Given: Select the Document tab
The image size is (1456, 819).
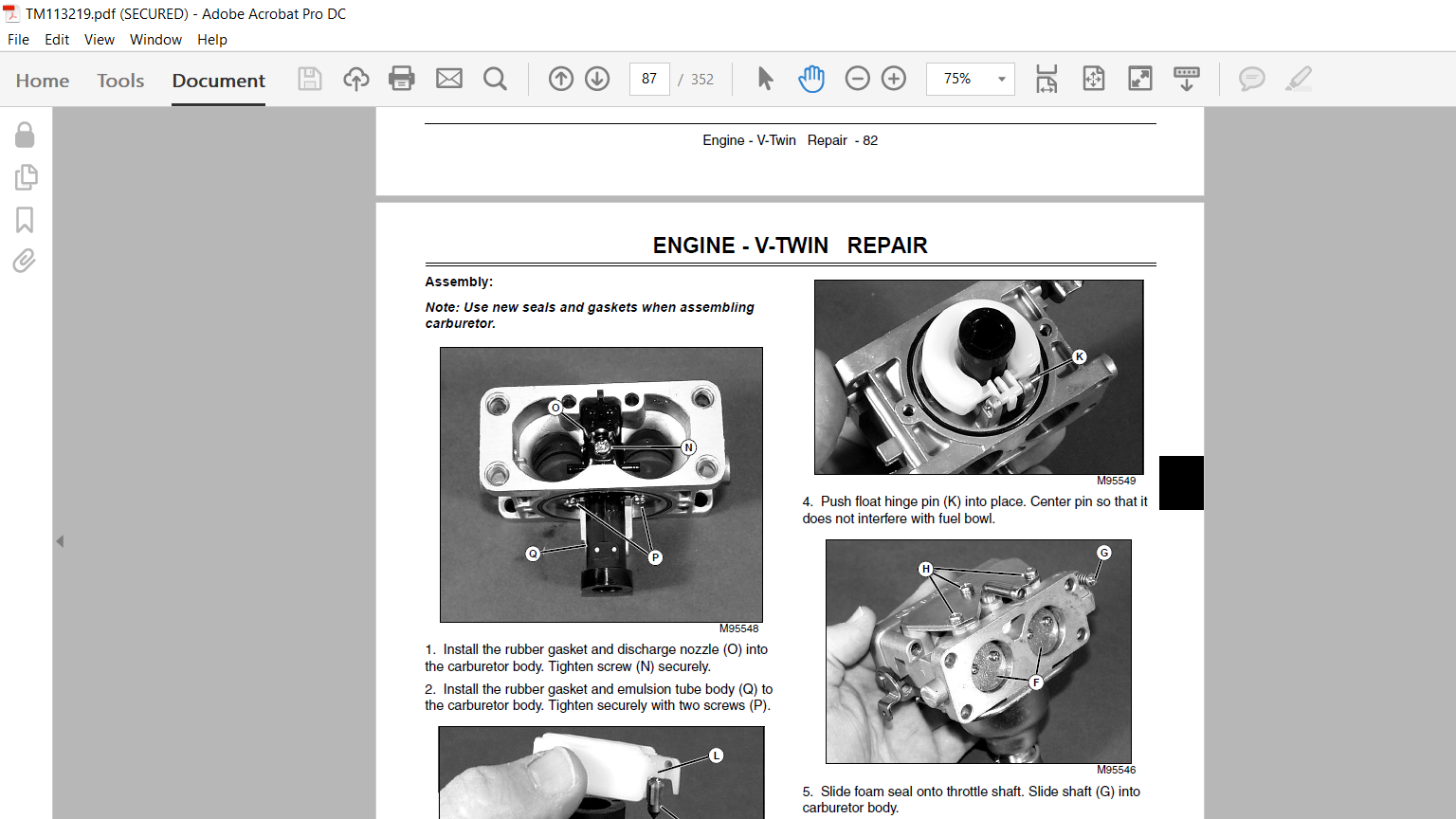Looking at the screenshot, I should (219, 81).
